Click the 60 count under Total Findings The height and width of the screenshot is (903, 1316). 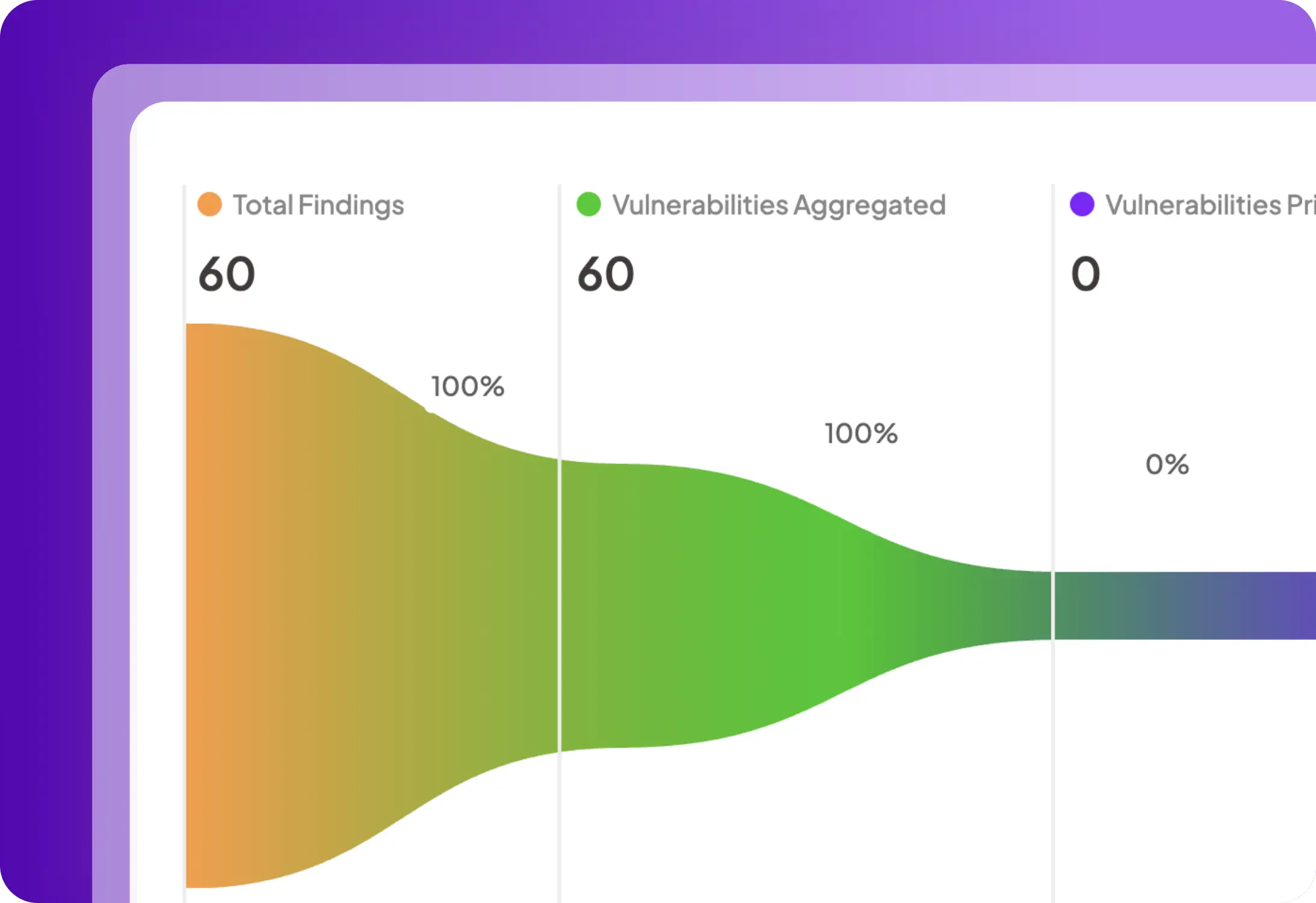coord(227,274)
